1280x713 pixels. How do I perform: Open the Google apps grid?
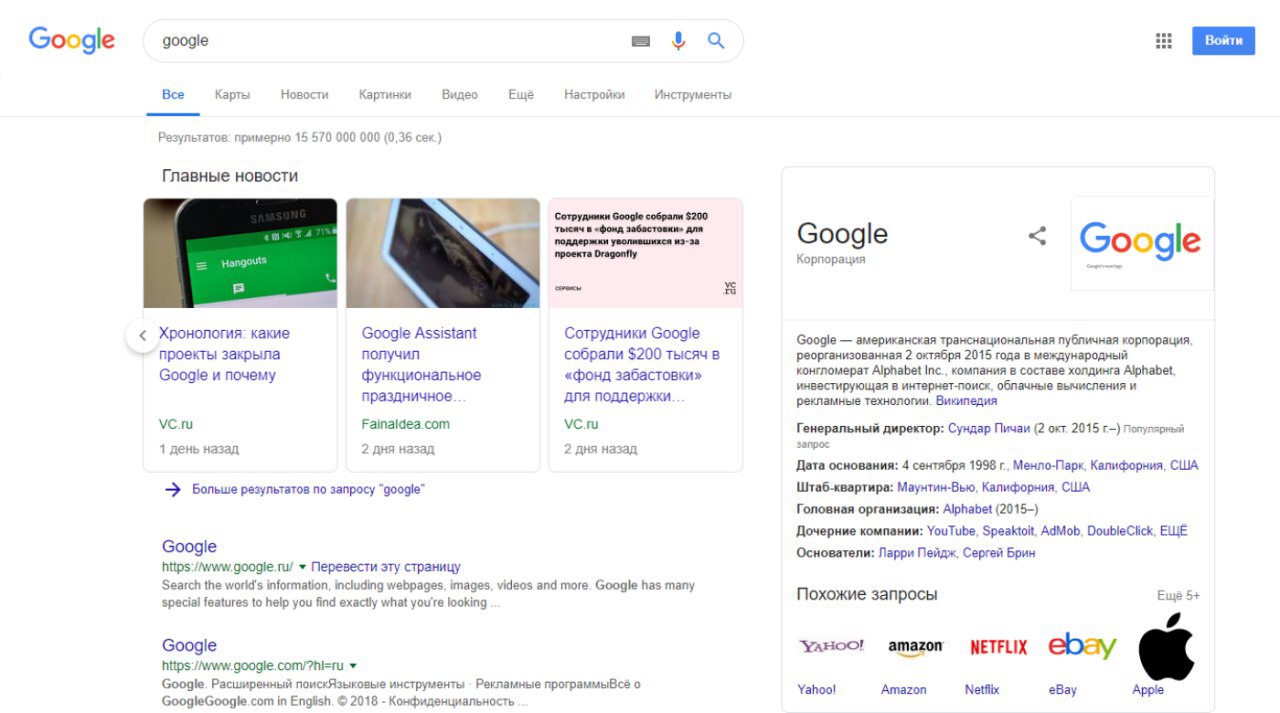pos(1164,41)
